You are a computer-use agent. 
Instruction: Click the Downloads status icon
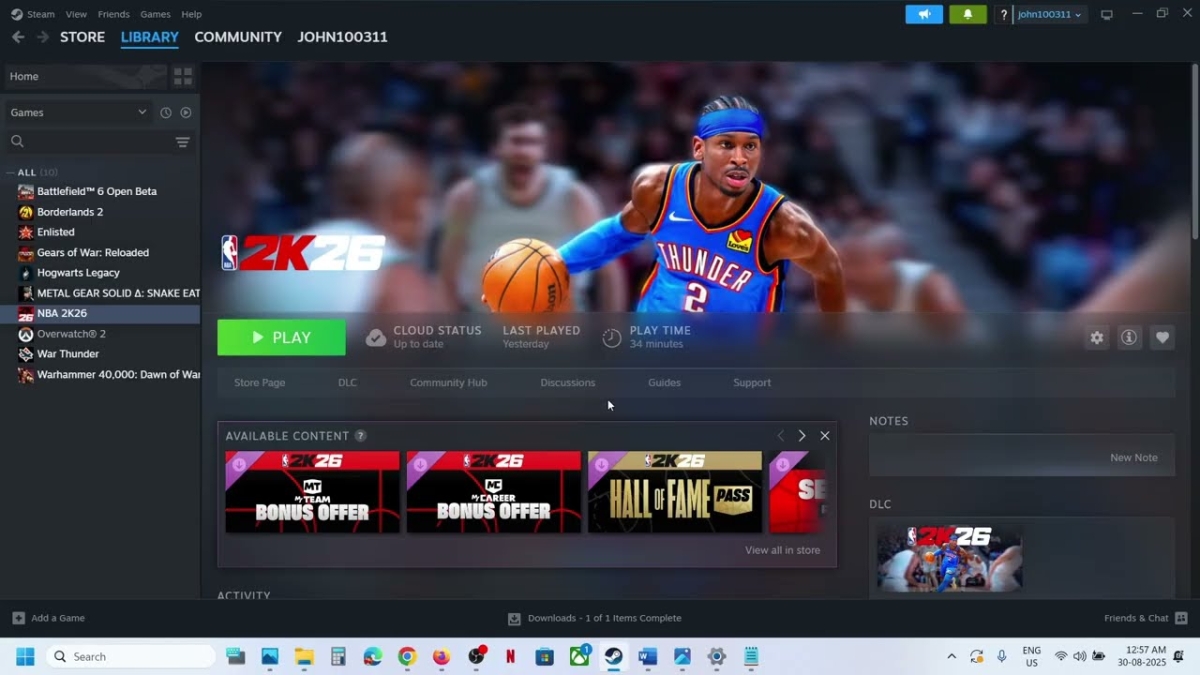(x=514, y=619)
